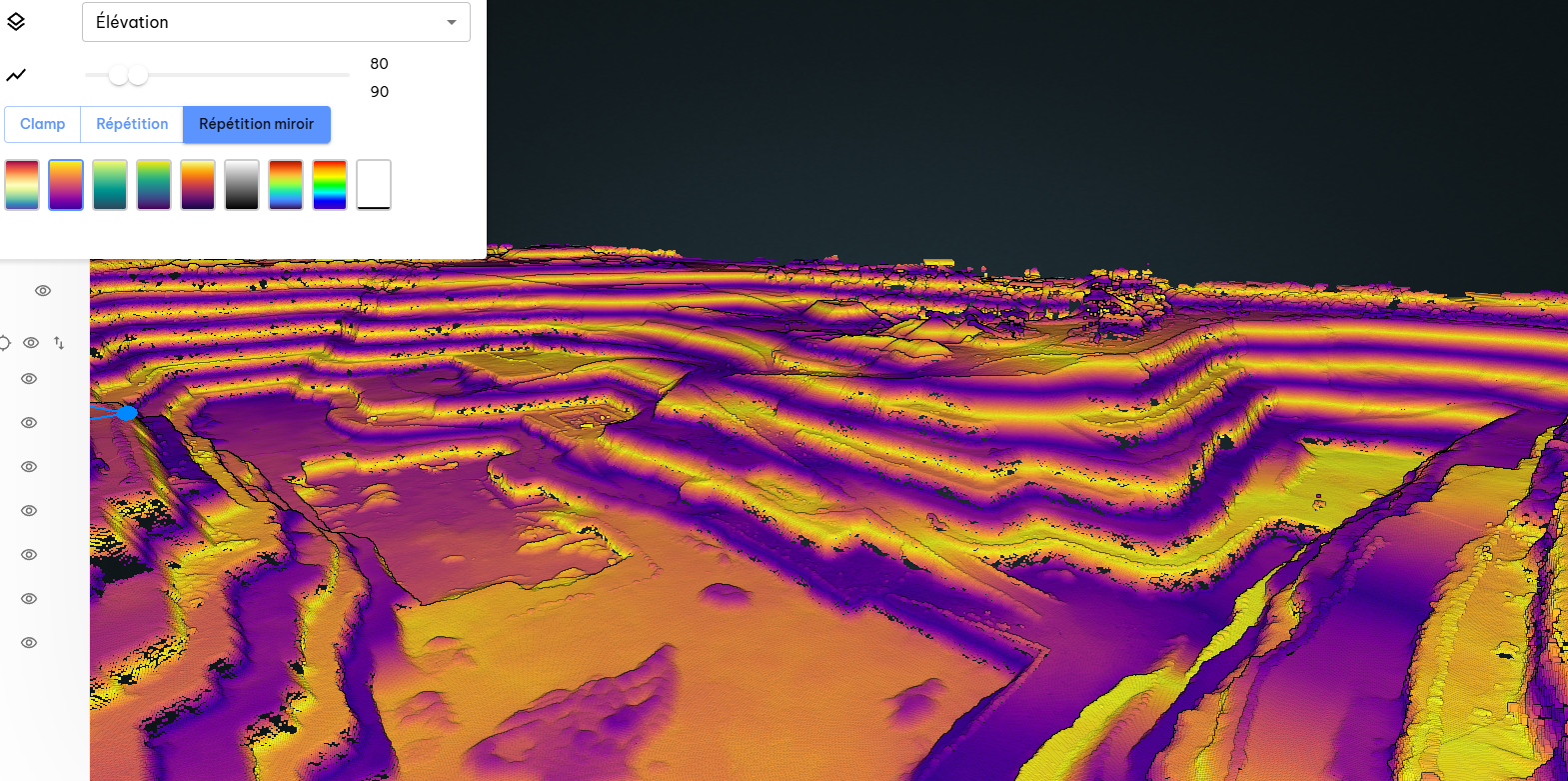Click the right handle of the range slider
Viewport: 1568px width, 781px height.
[x=139, y=75]
